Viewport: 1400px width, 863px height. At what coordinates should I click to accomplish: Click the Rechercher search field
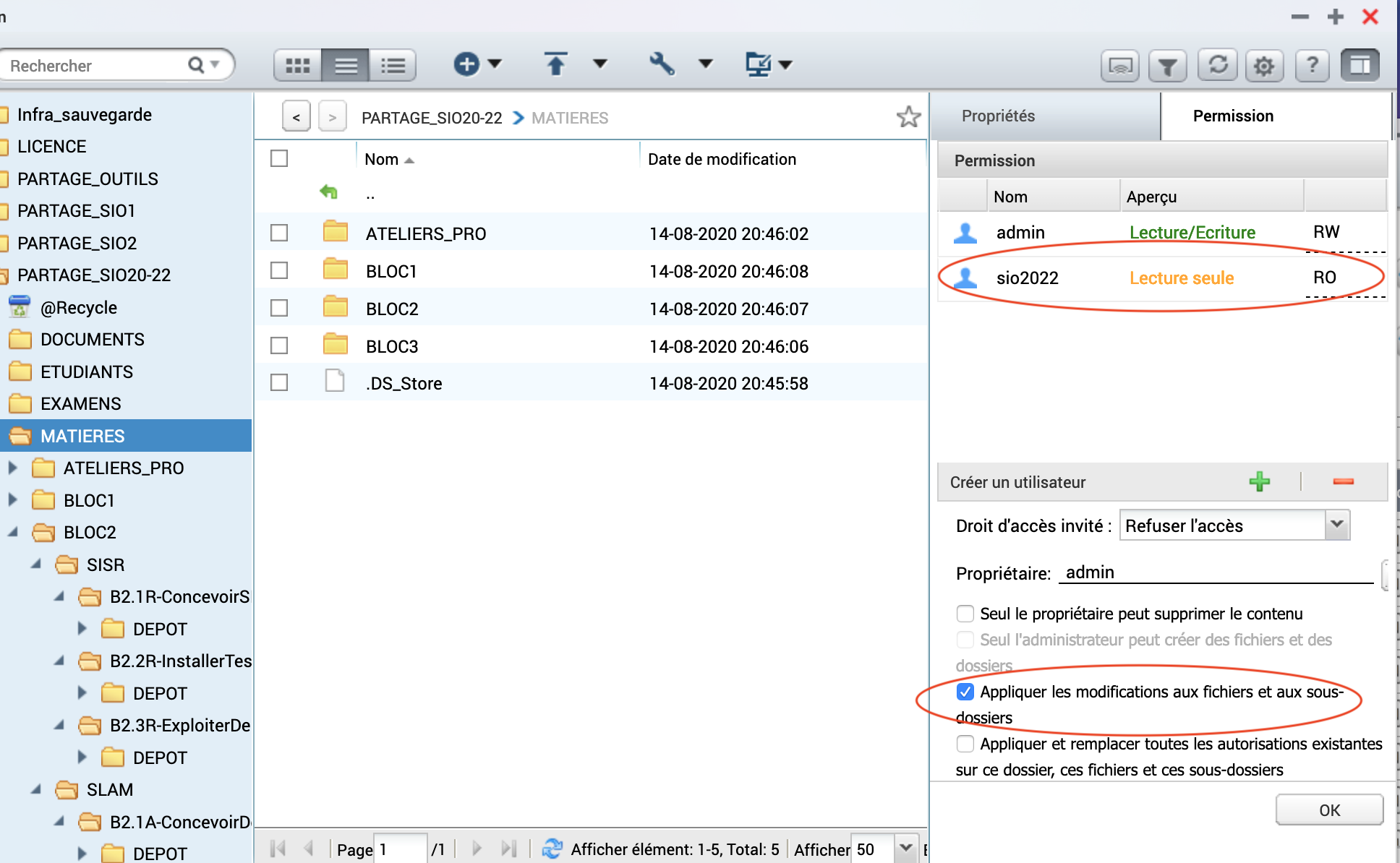point(94,66)
